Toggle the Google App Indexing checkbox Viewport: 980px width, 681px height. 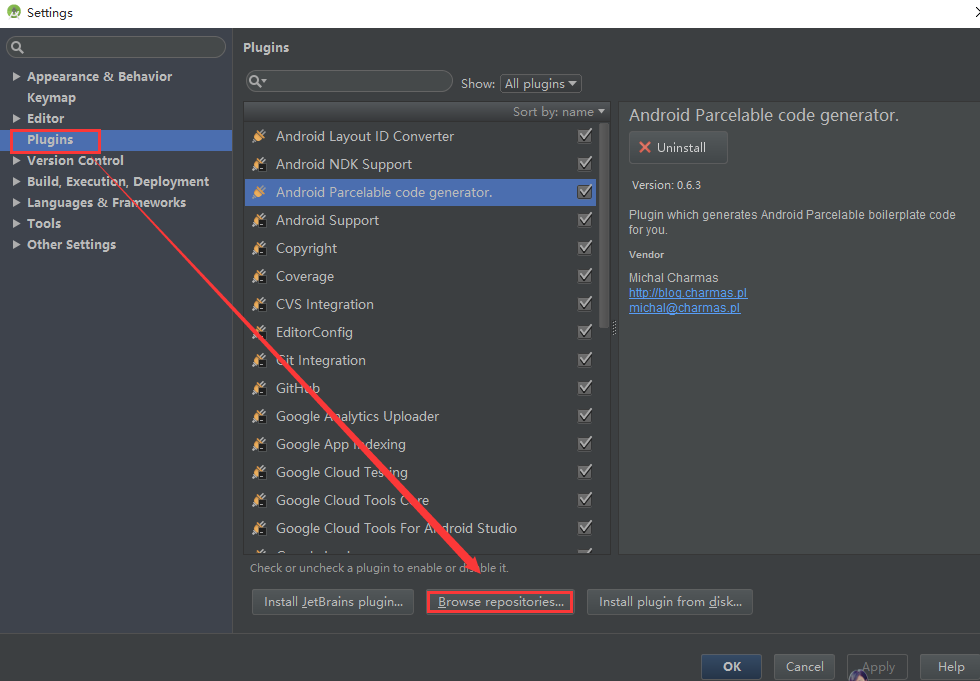point(585,444)
